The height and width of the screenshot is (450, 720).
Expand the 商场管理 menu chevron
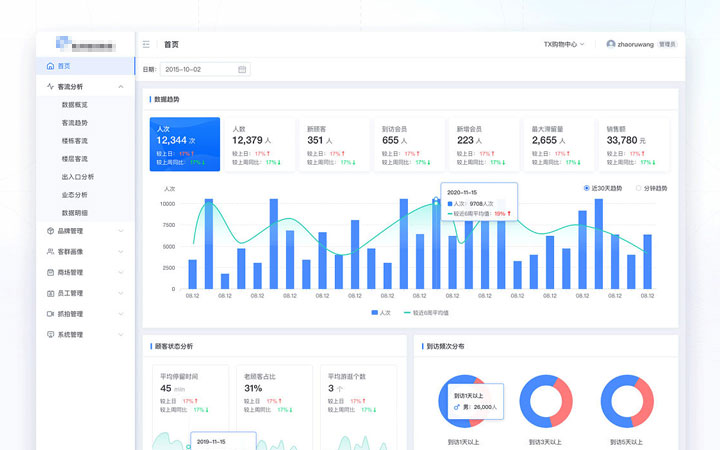click(x=121, y=272)
